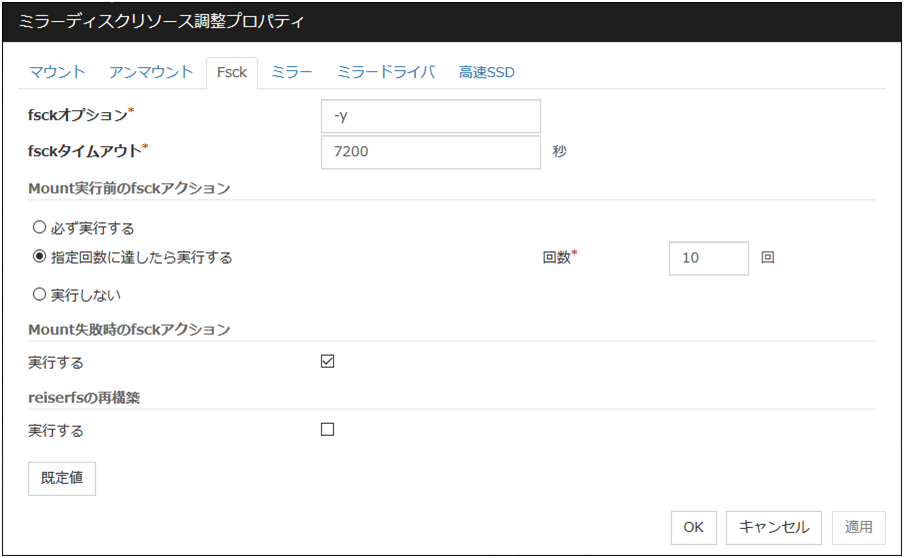Click the OK button
The width and height of the screenshot is (904, 558).
693,527
